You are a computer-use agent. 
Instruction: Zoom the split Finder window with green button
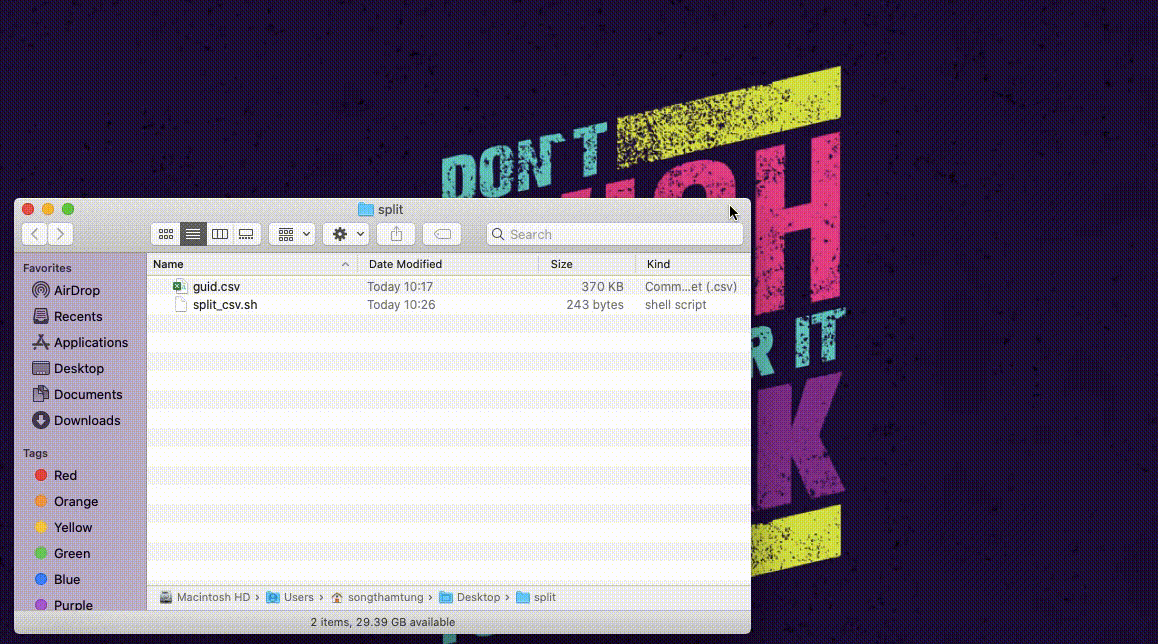coord(68,210)
